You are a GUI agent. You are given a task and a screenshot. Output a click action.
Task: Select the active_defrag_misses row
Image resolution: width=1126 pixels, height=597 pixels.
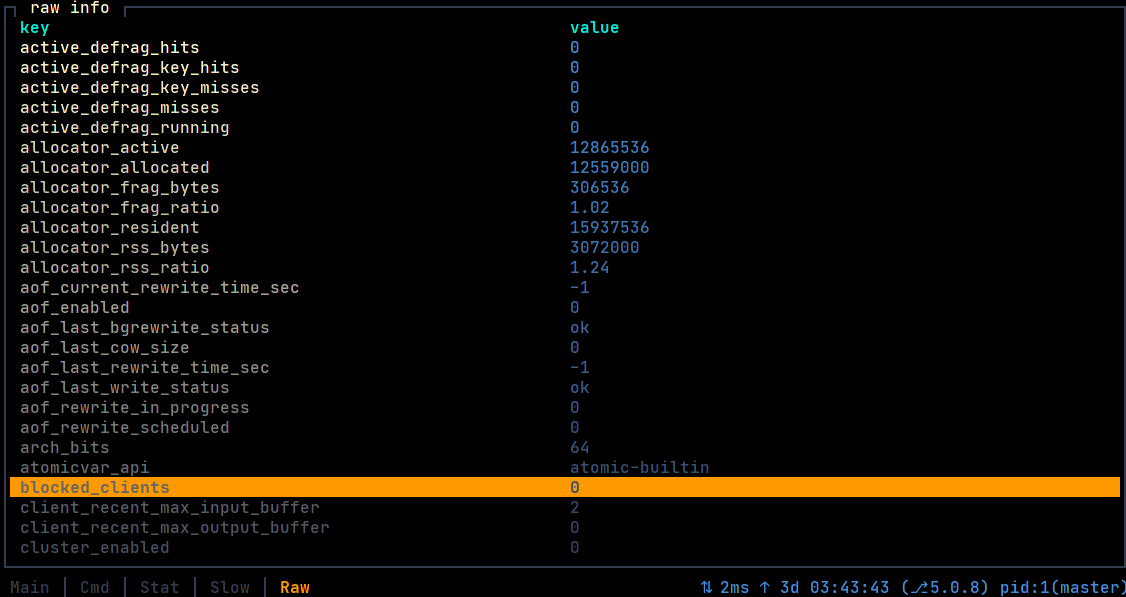[565, 108]
